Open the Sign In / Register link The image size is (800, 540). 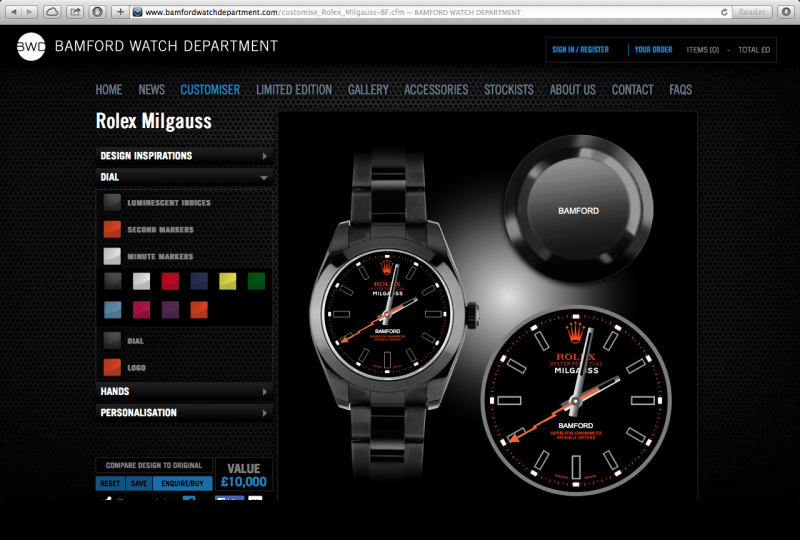click(x=580, y=50)
